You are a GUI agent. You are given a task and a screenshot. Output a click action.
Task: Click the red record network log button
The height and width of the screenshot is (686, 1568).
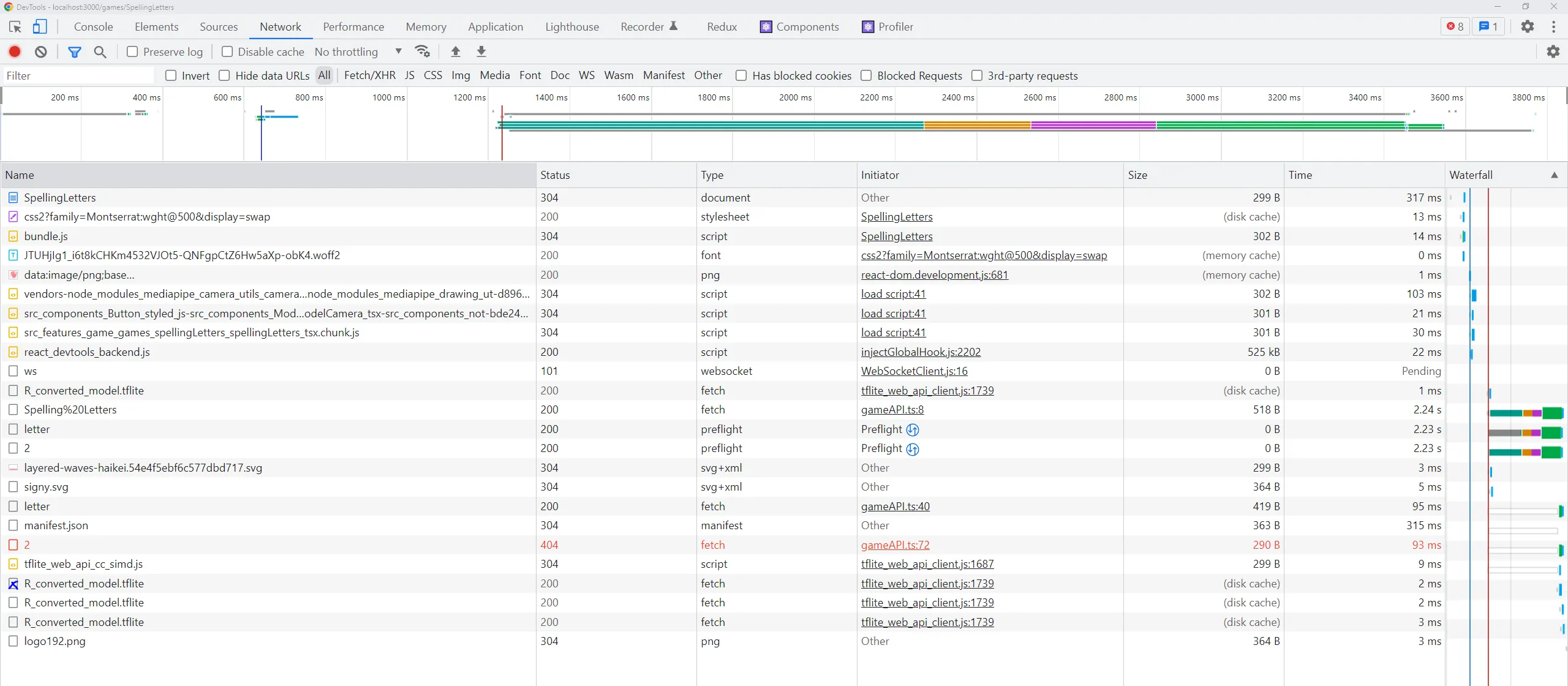(x=15, y=52)
